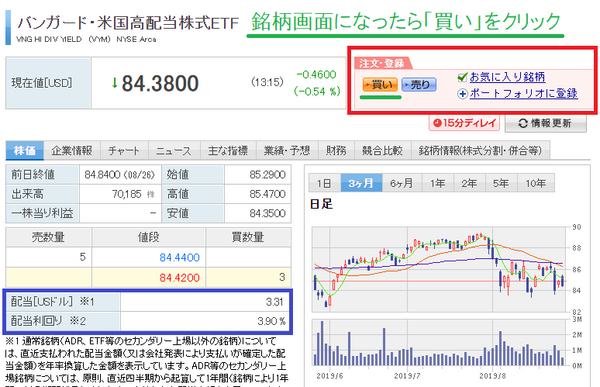Click the dividend value 3.31
Viewport: 600px width, 387px height.
[x=275, y=302]
